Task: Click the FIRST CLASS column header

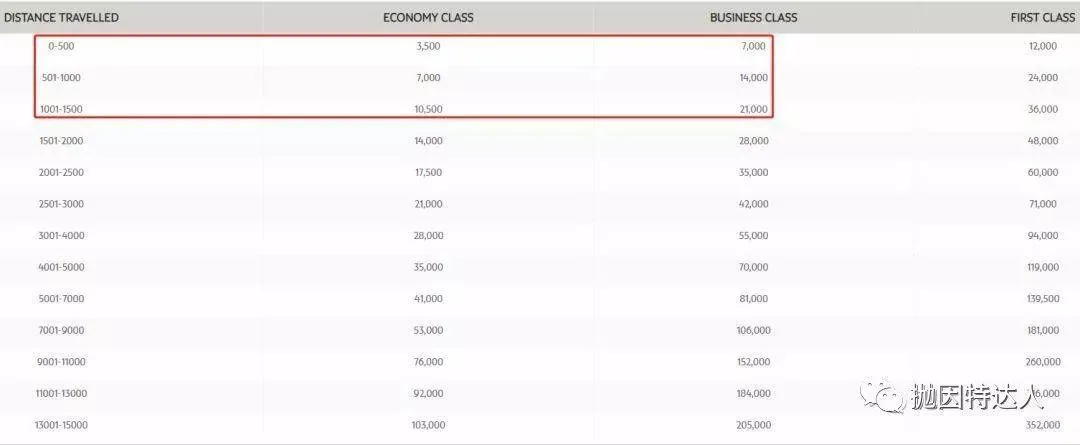Action: pos(1043,17)
